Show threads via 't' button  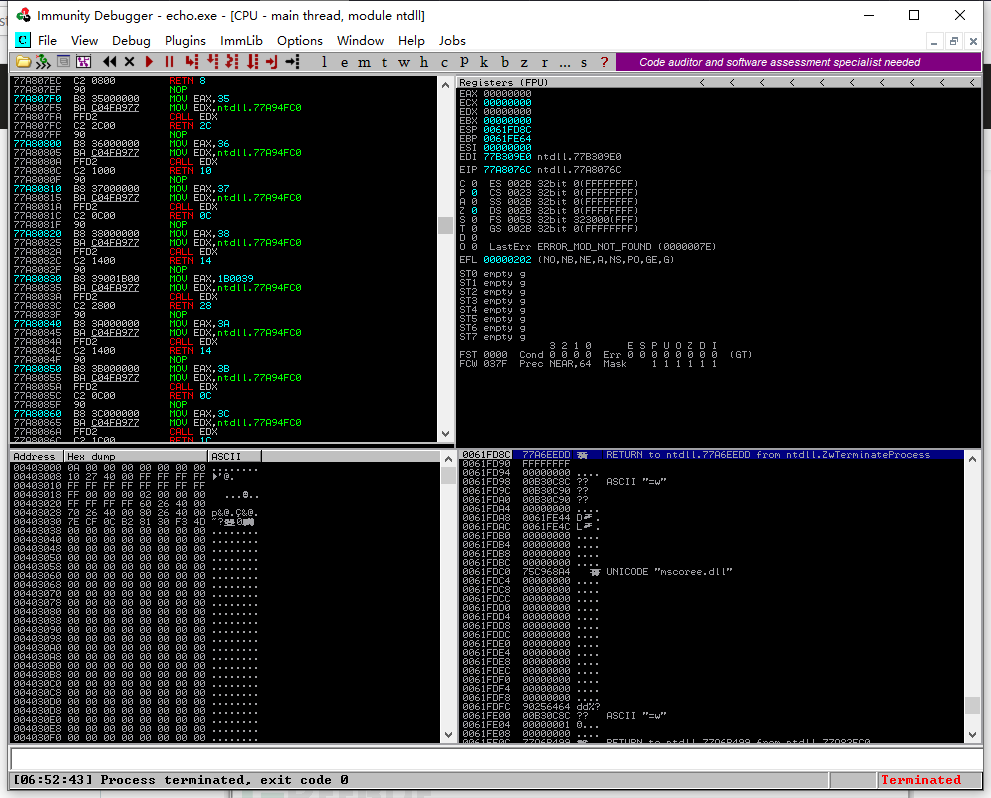384,62
